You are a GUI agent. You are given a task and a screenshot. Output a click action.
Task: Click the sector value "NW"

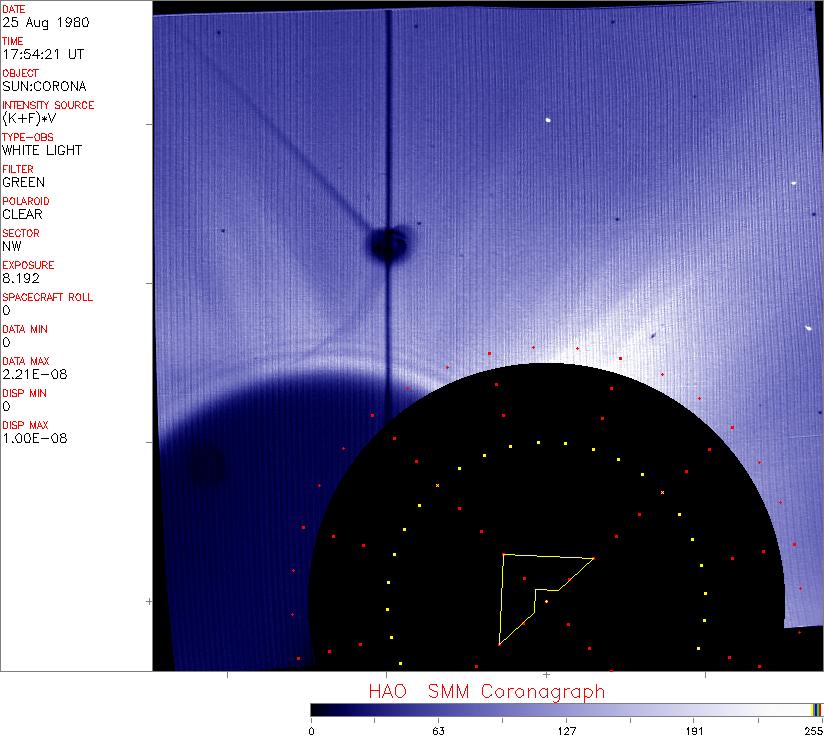pyautogui.click(x=12, y=246)
